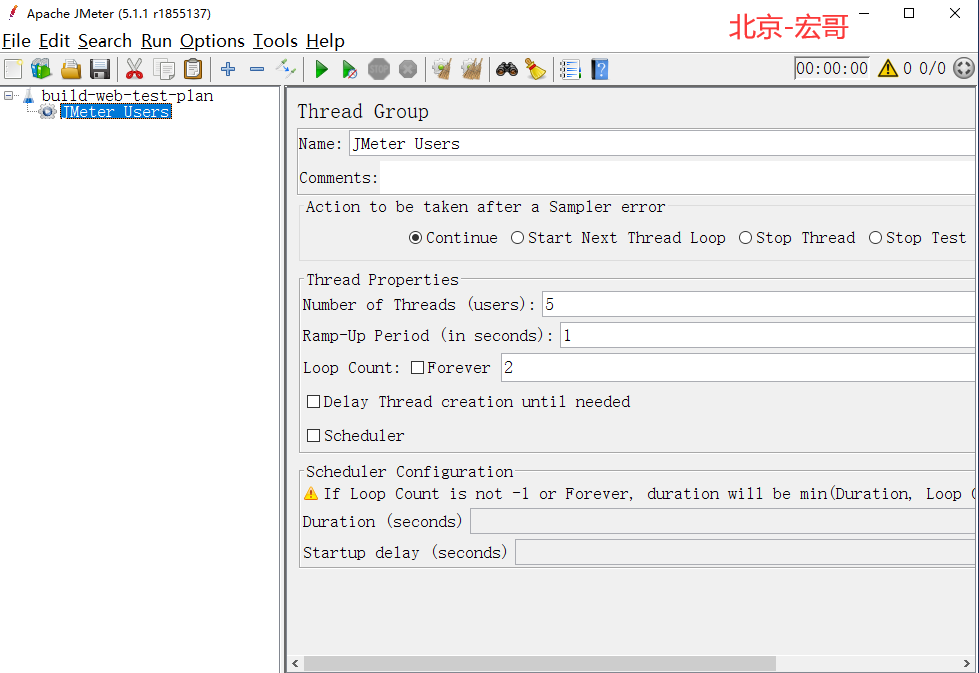Enable the Scheduler checkbox
The image size is (979, 673).
313,435
